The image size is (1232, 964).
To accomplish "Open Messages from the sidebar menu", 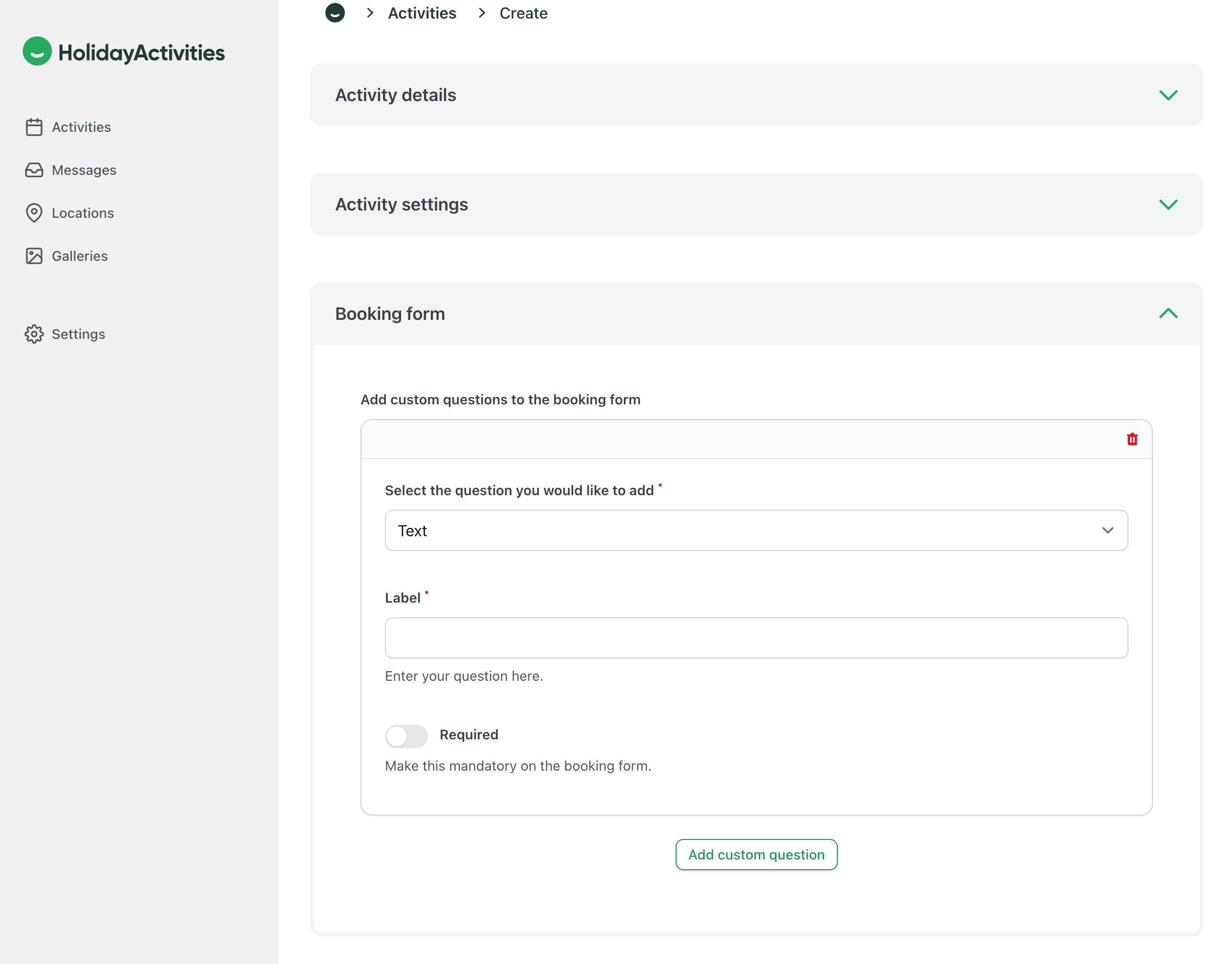I will [x=84, y=170].
